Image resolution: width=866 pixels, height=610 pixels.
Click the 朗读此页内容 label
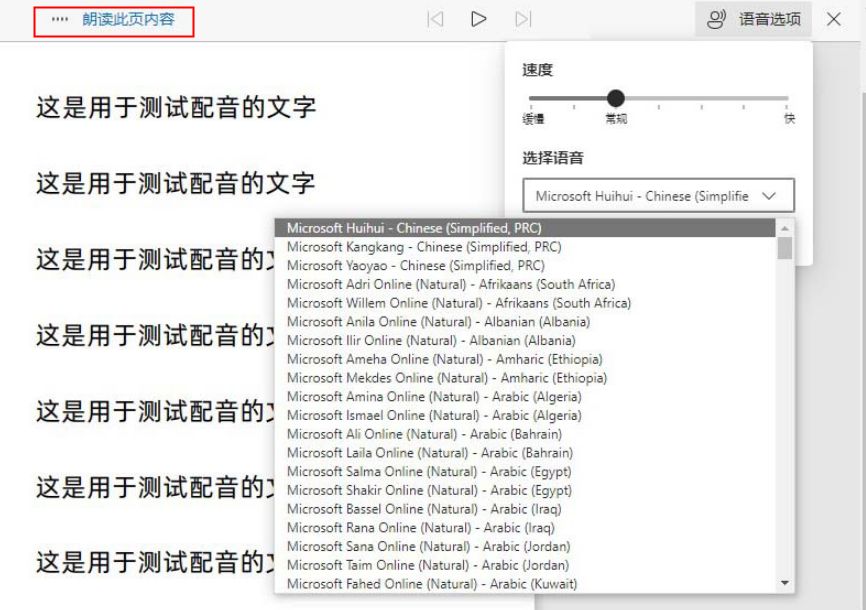click(128, 19)
